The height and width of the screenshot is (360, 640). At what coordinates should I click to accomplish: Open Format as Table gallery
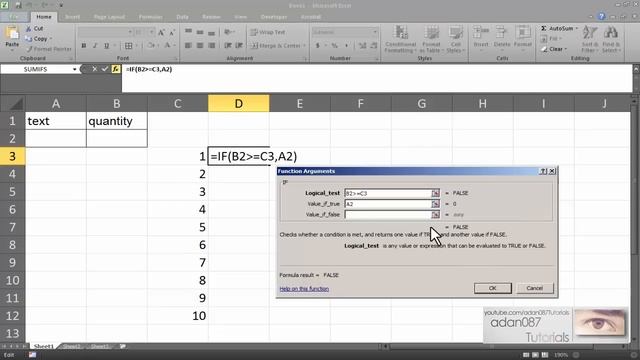431,40
